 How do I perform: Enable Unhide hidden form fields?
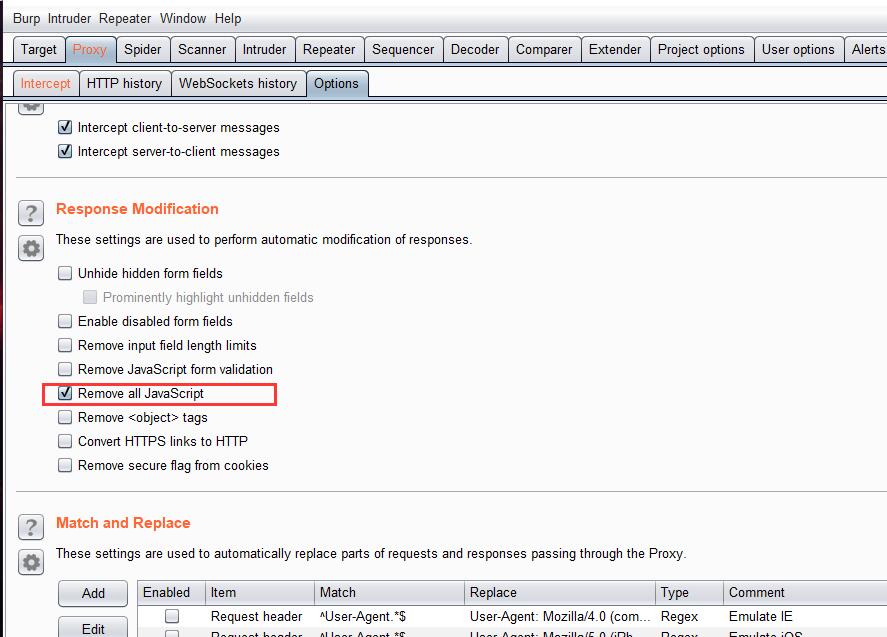click(66, 273)
